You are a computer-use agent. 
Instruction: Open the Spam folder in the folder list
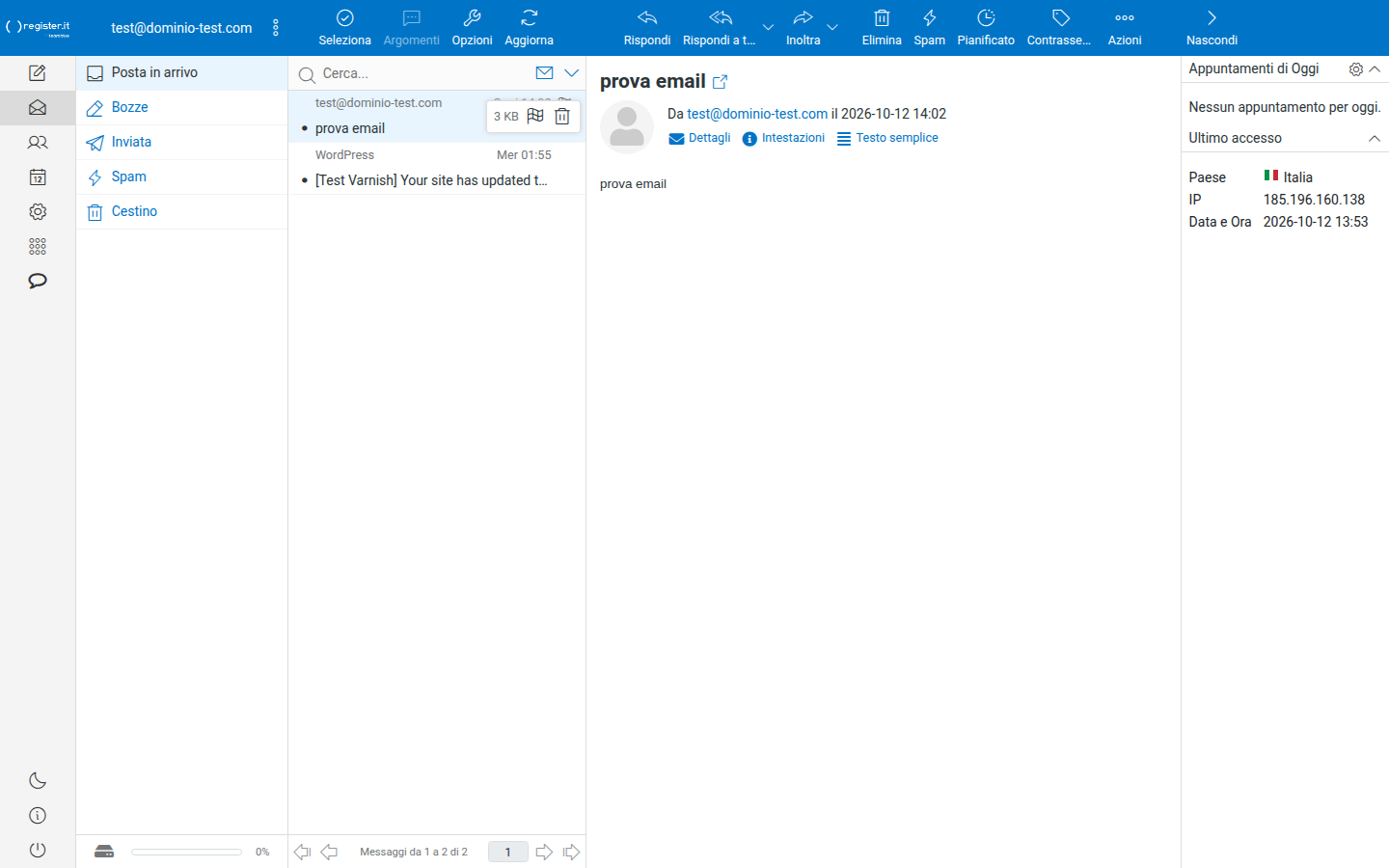point(182,177)
